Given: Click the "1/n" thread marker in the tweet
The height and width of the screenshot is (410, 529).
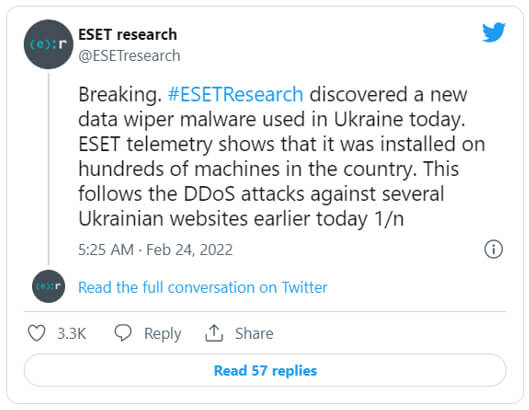Looking at the screenshot, I should coord(389,219).
